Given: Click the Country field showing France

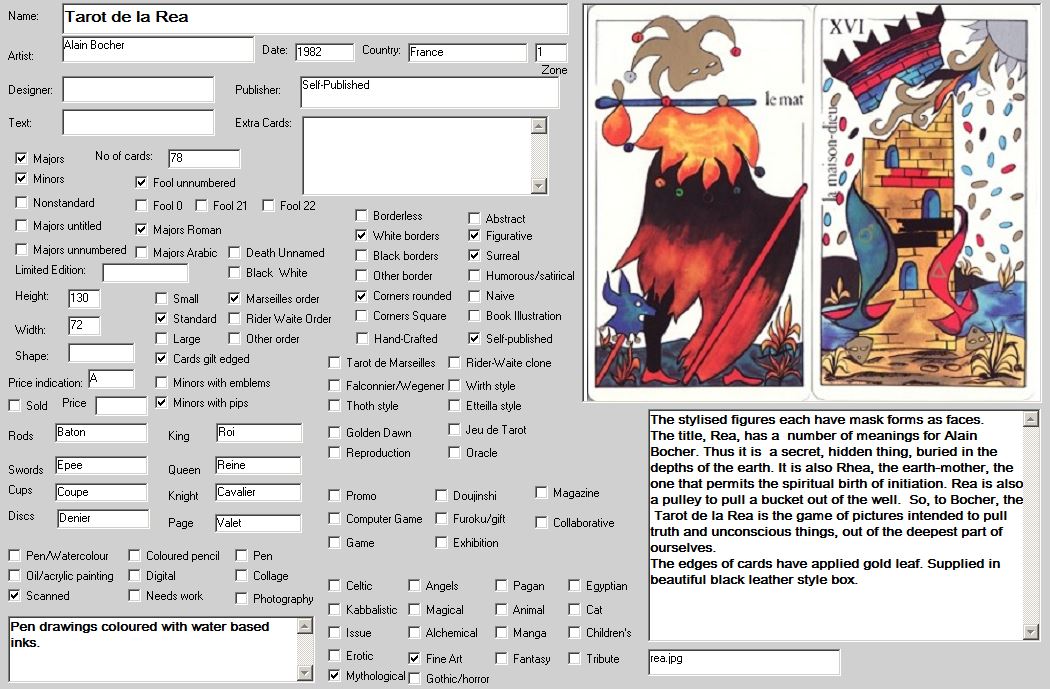Looking at the screenshot, I should 466,53.
